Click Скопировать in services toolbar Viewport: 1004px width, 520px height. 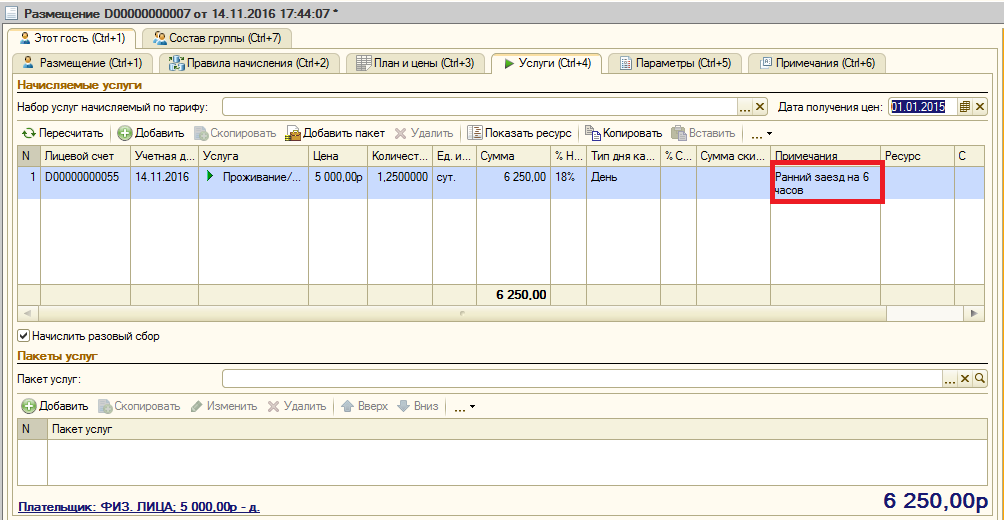pos(235,133)
